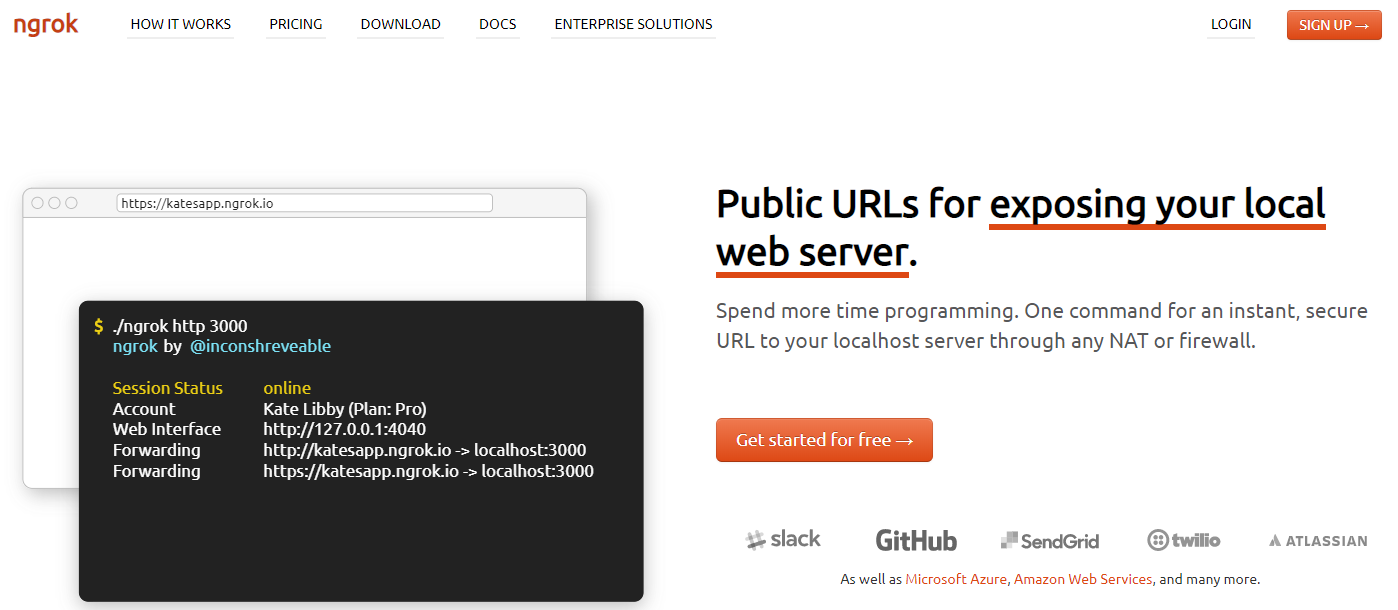Click the SendGrid logo
This screenshot has height=610, width=1398.
click(1050, 541)
